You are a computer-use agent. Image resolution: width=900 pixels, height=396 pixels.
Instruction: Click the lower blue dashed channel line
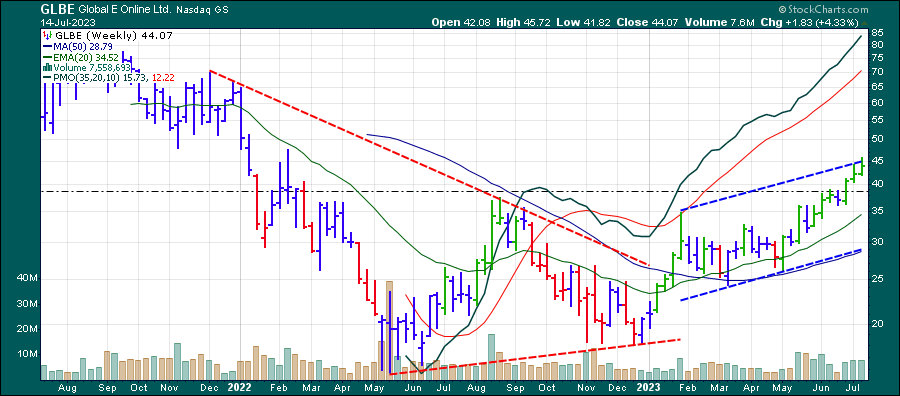coord(771,275)
